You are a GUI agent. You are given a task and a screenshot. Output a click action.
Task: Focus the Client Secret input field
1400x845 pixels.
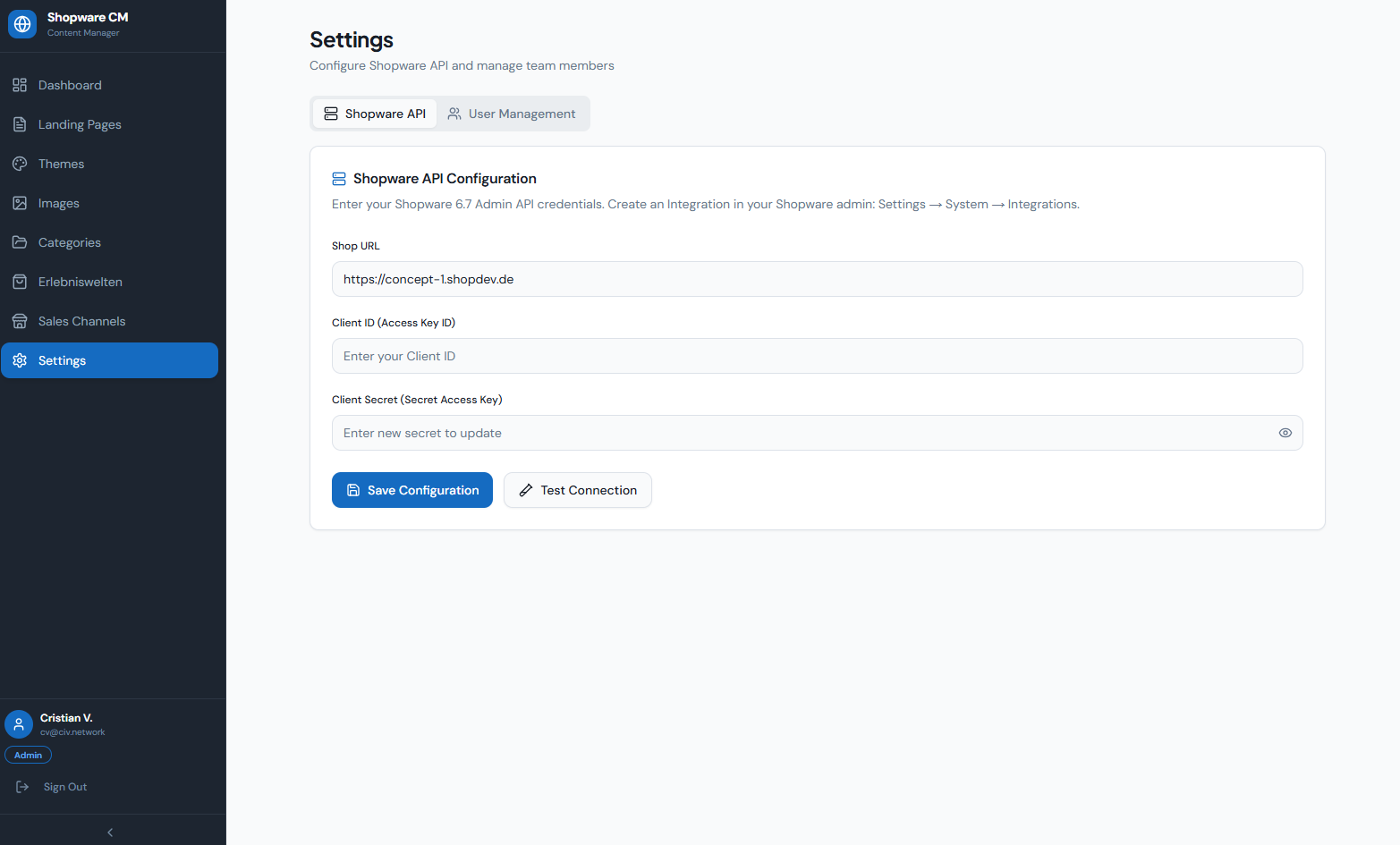[817, 433]
